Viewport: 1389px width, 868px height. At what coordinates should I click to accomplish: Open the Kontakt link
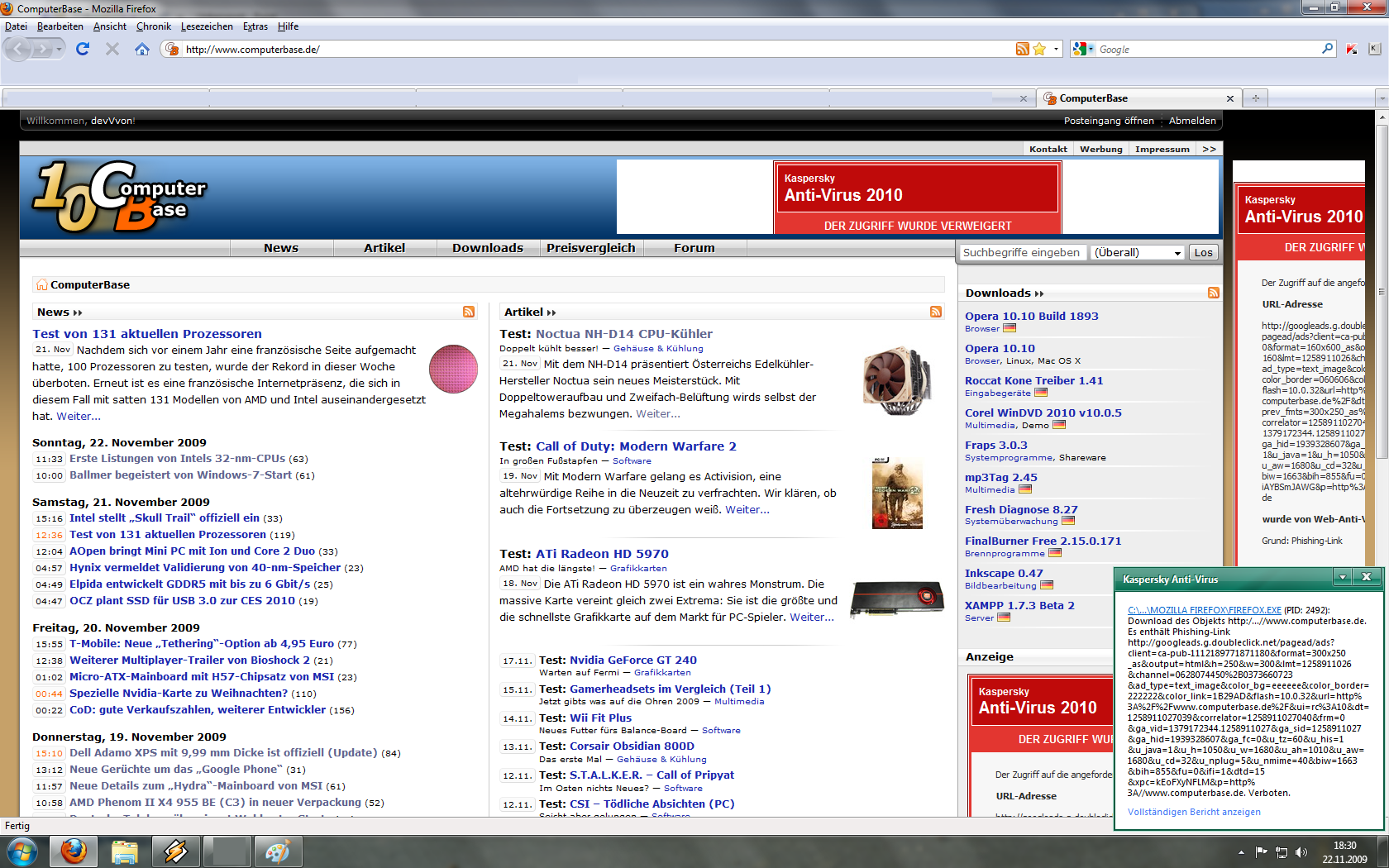point(1048,149)
